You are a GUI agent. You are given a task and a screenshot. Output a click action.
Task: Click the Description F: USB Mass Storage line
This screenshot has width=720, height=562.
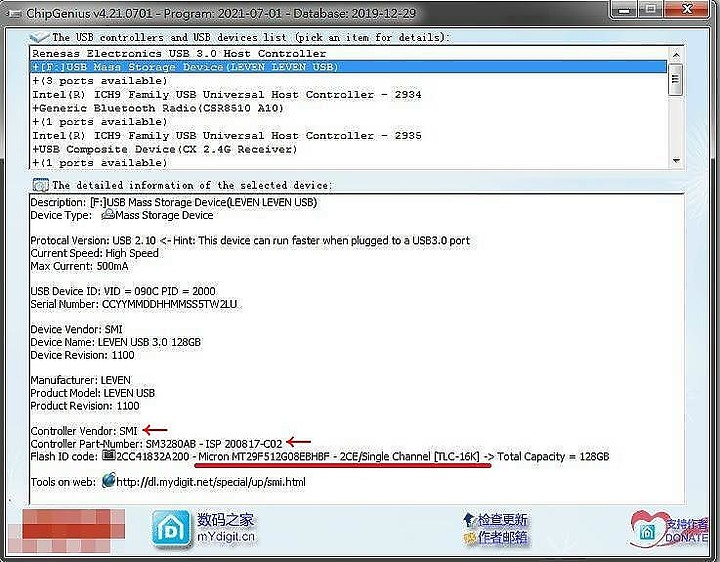(x=174, y=202)
